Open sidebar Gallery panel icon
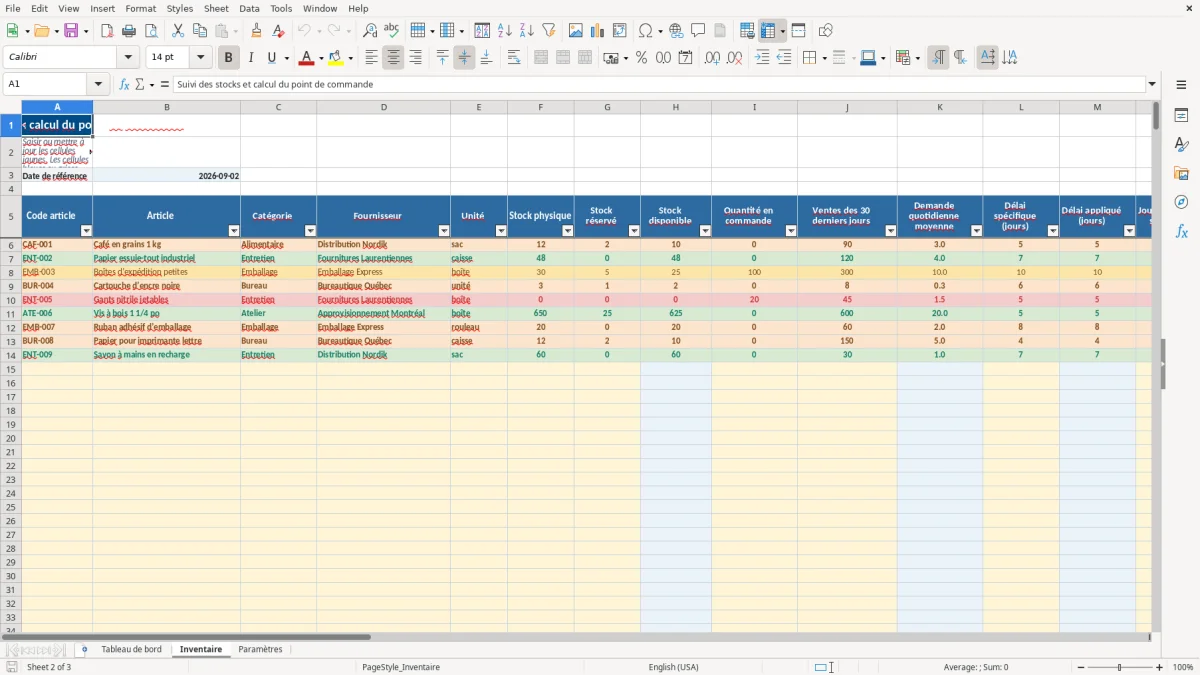 click(x=1182, y=174)
